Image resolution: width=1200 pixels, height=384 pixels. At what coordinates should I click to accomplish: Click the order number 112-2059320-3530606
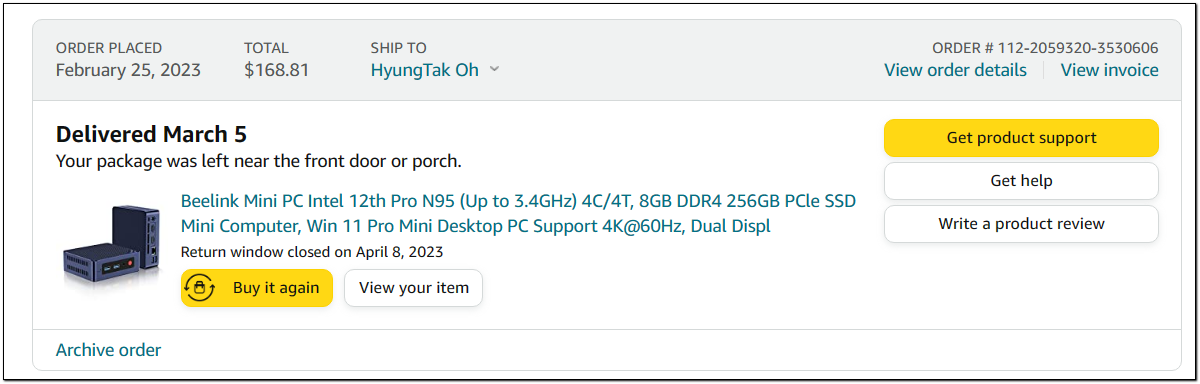(1045, 47)
